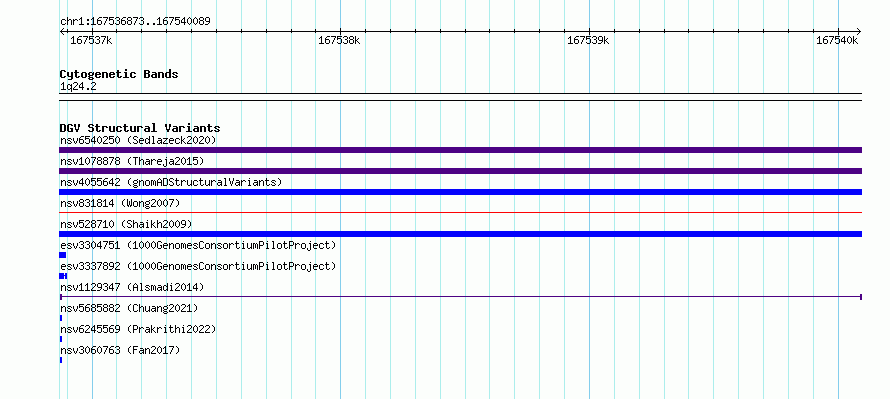This screenshot has height=399, width=890.
Task: Select the nsv528710 blue variant bar
Action: [460, 234]
